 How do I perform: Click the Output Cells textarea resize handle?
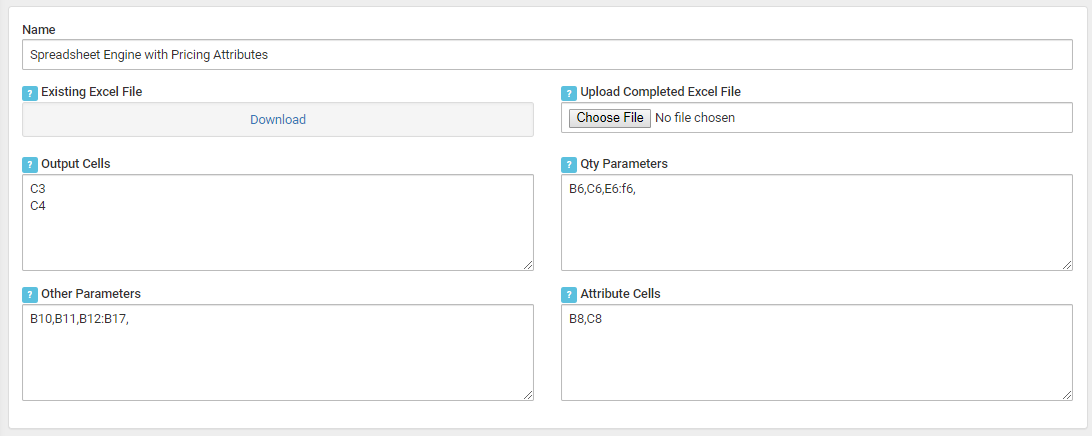528,265
